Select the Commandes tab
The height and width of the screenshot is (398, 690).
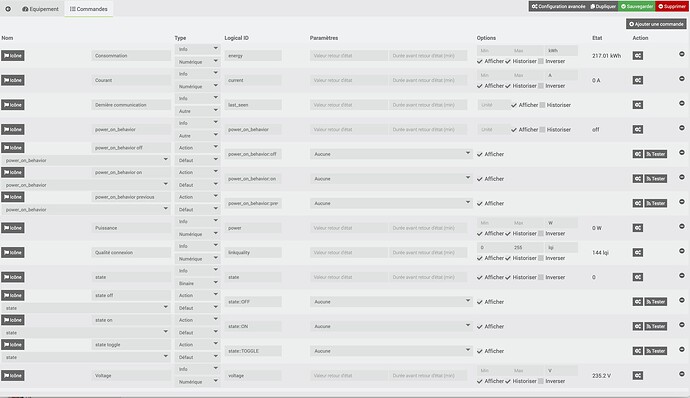pyautogui.click(x=89, y=9)
